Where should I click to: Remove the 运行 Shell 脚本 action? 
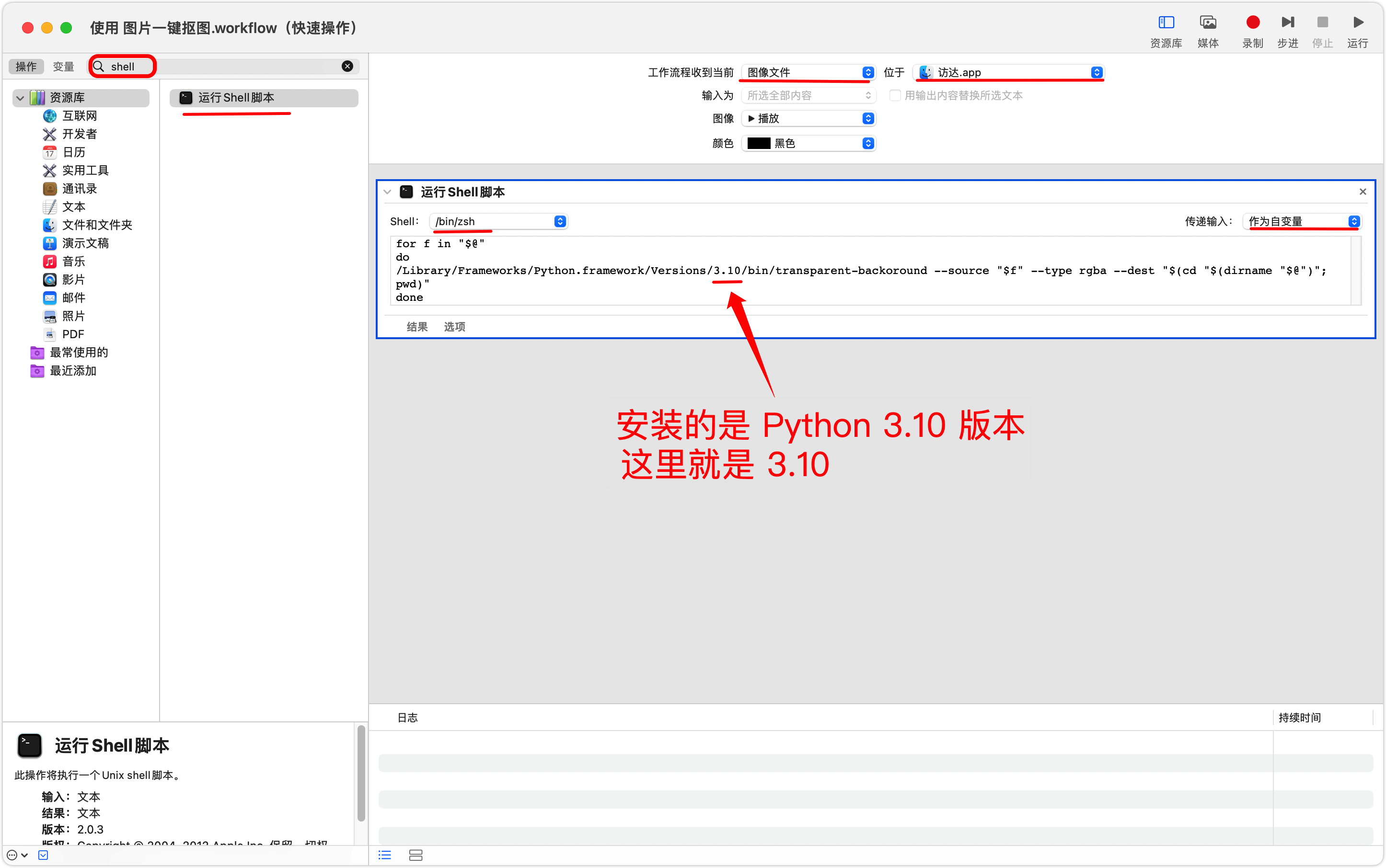point(1363,192)
